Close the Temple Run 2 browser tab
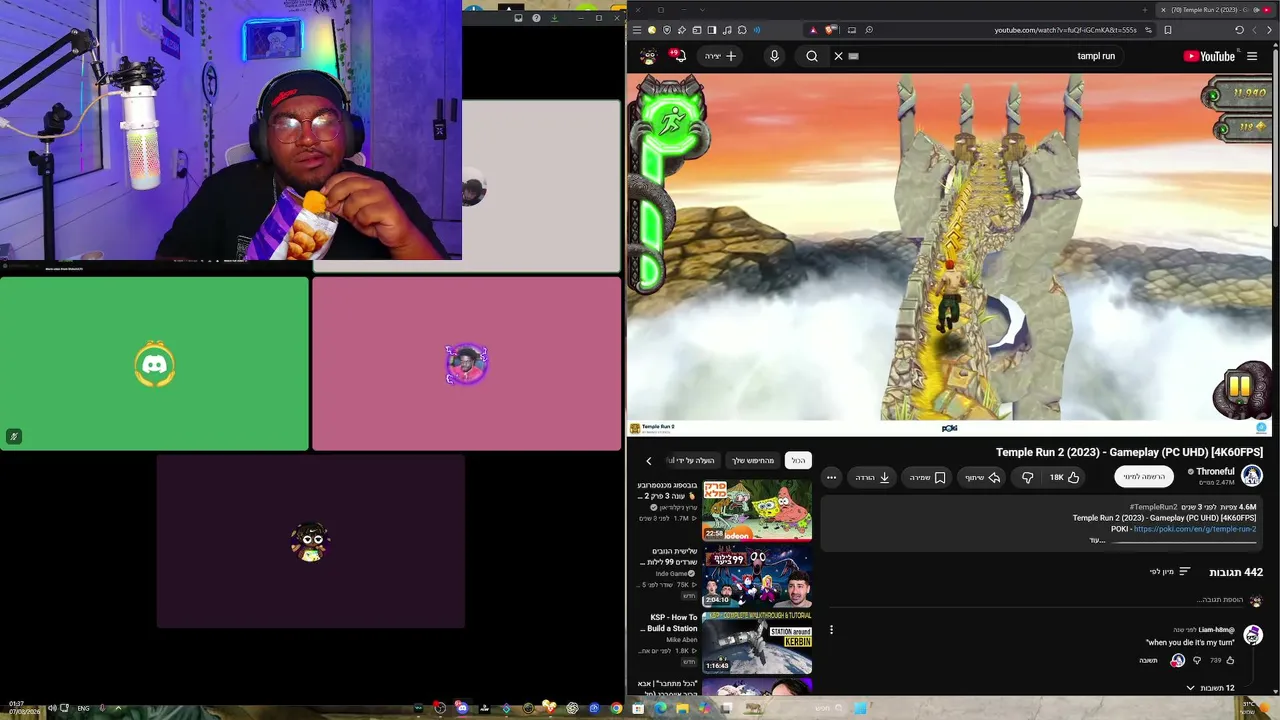 (x=1162, y=10)
